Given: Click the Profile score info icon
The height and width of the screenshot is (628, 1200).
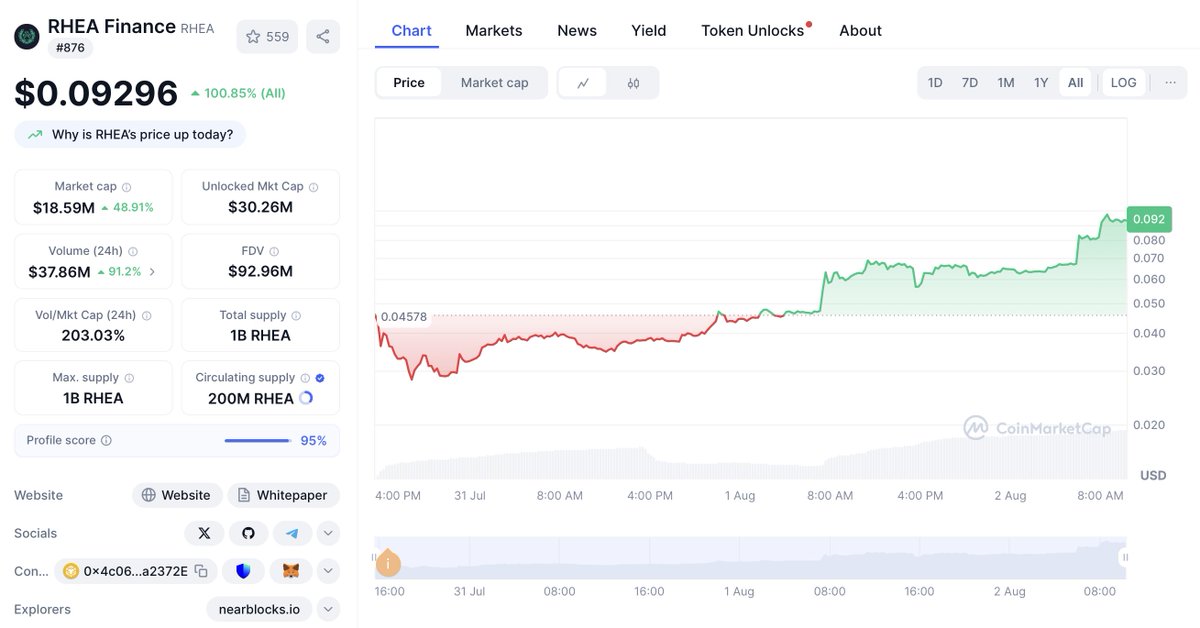Looking at the screenshot, I should tap(106, 441).
